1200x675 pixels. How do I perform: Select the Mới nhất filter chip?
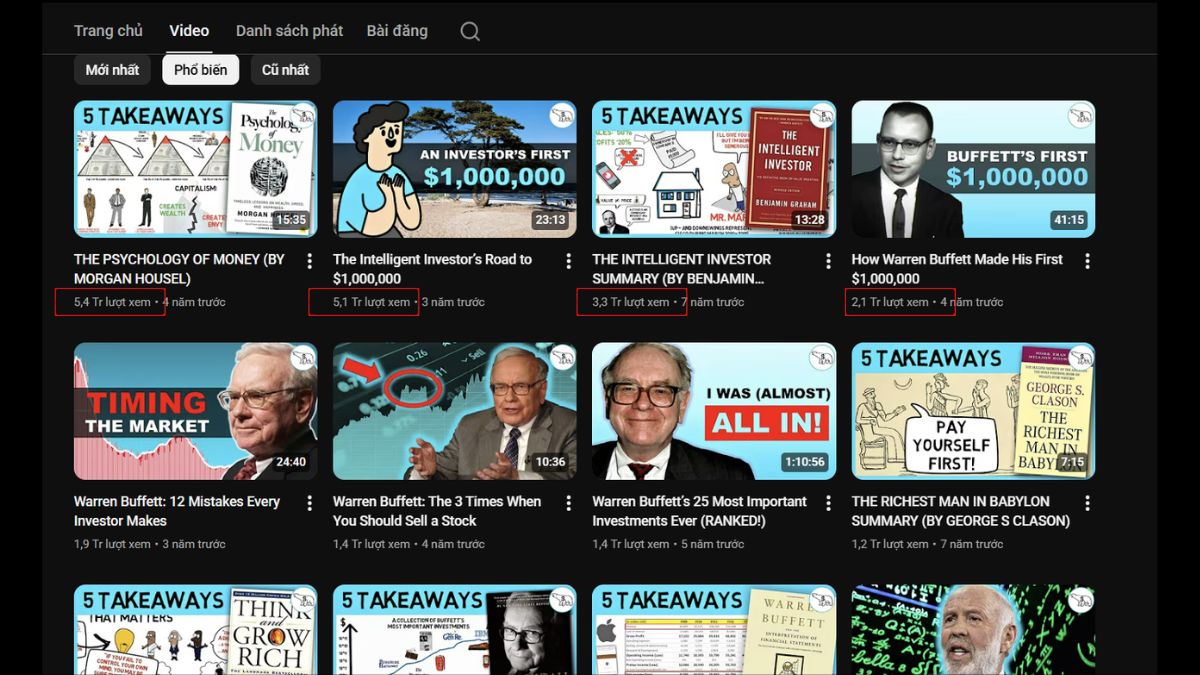[111, 69]
